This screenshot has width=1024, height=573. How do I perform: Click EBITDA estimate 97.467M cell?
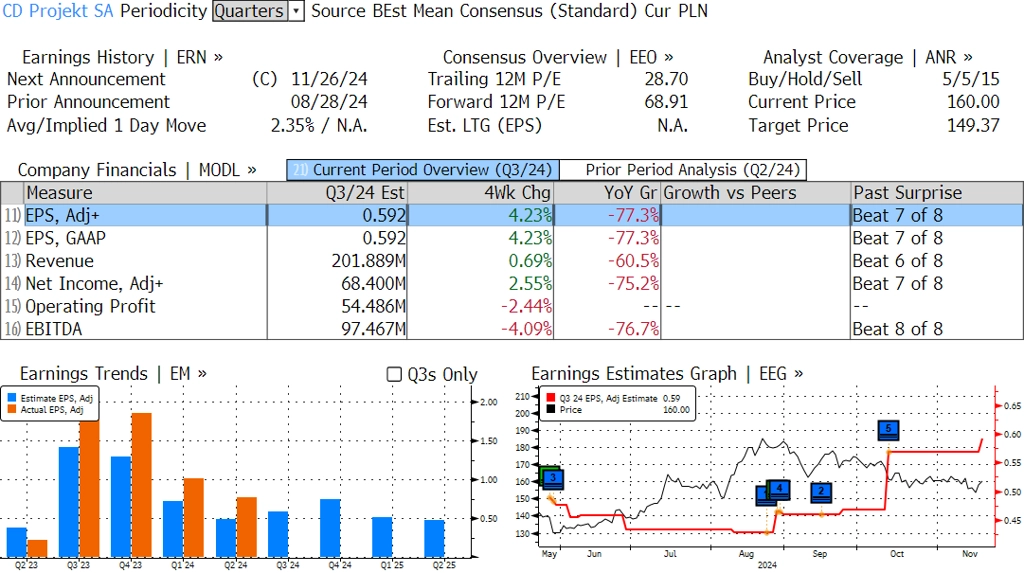point(337,329)
